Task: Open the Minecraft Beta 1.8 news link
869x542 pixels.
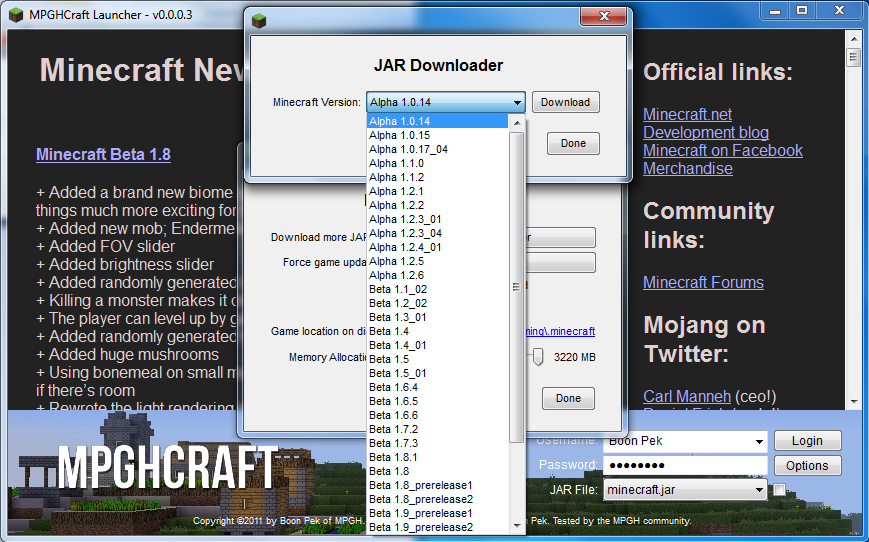Action: tap(103, 154)
